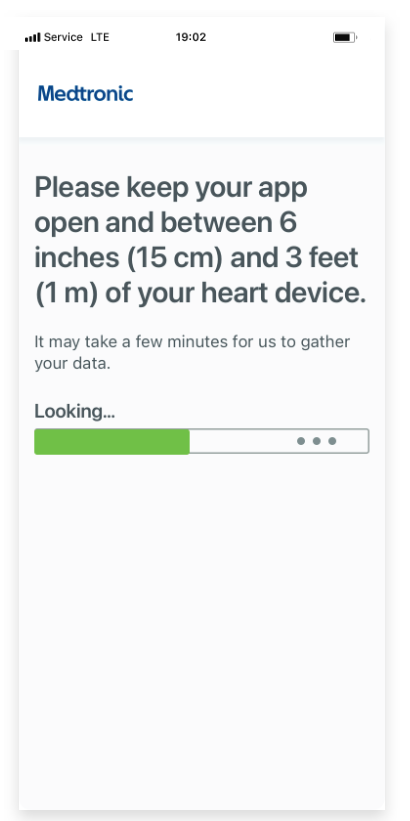Click the last loading dot in progress bar
410x821 pixels.
(332, 441)
